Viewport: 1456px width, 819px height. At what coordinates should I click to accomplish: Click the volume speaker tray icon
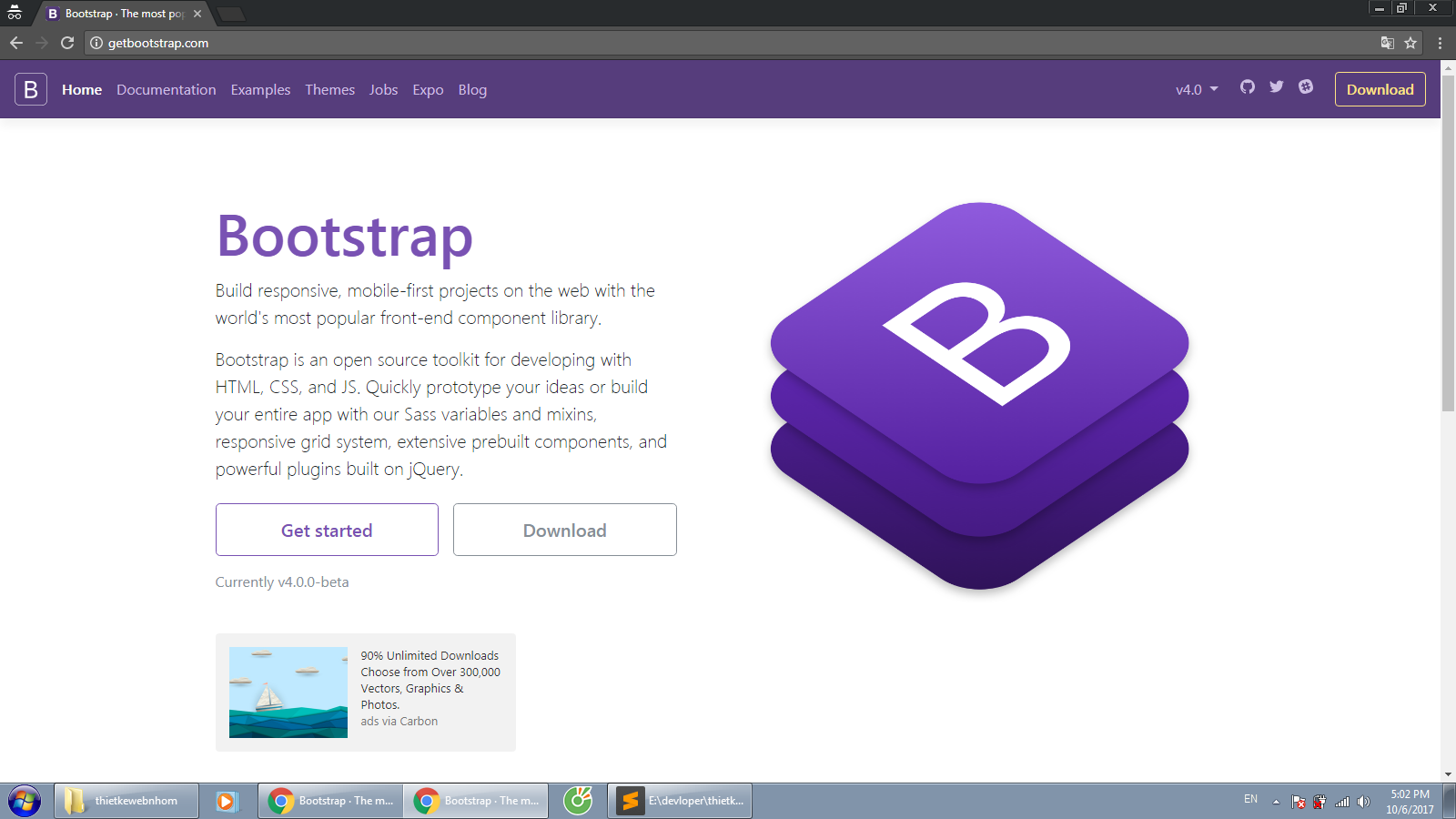(1363, 802)
